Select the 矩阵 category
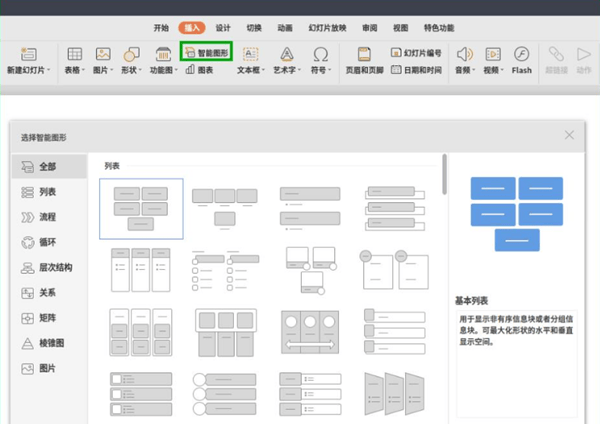The width and height of the screenshot is (600, 424). (49, 318)
